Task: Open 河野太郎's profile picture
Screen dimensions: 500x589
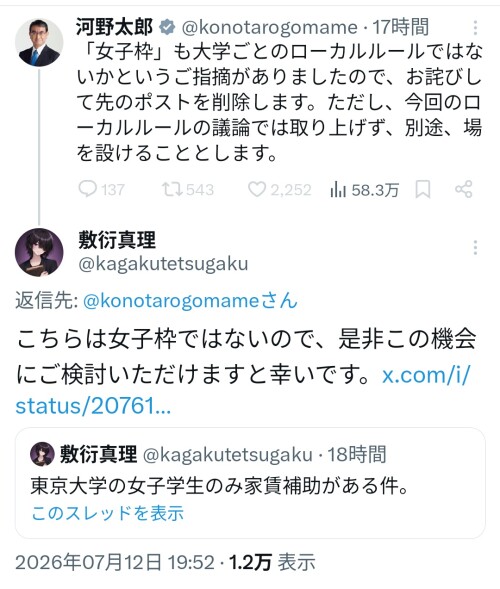Action: 39,42
